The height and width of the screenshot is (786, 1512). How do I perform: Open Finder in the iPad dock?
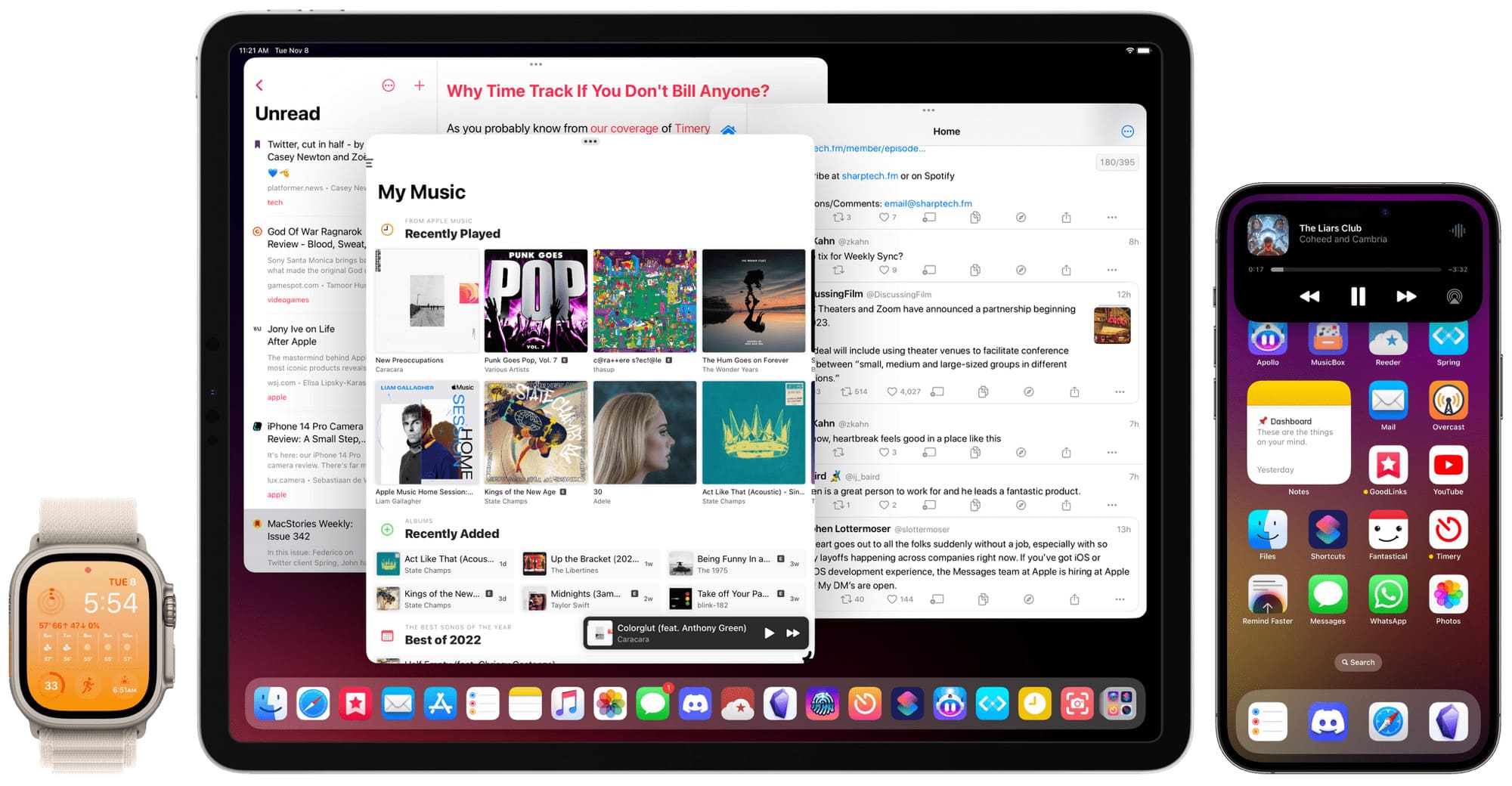270,704
